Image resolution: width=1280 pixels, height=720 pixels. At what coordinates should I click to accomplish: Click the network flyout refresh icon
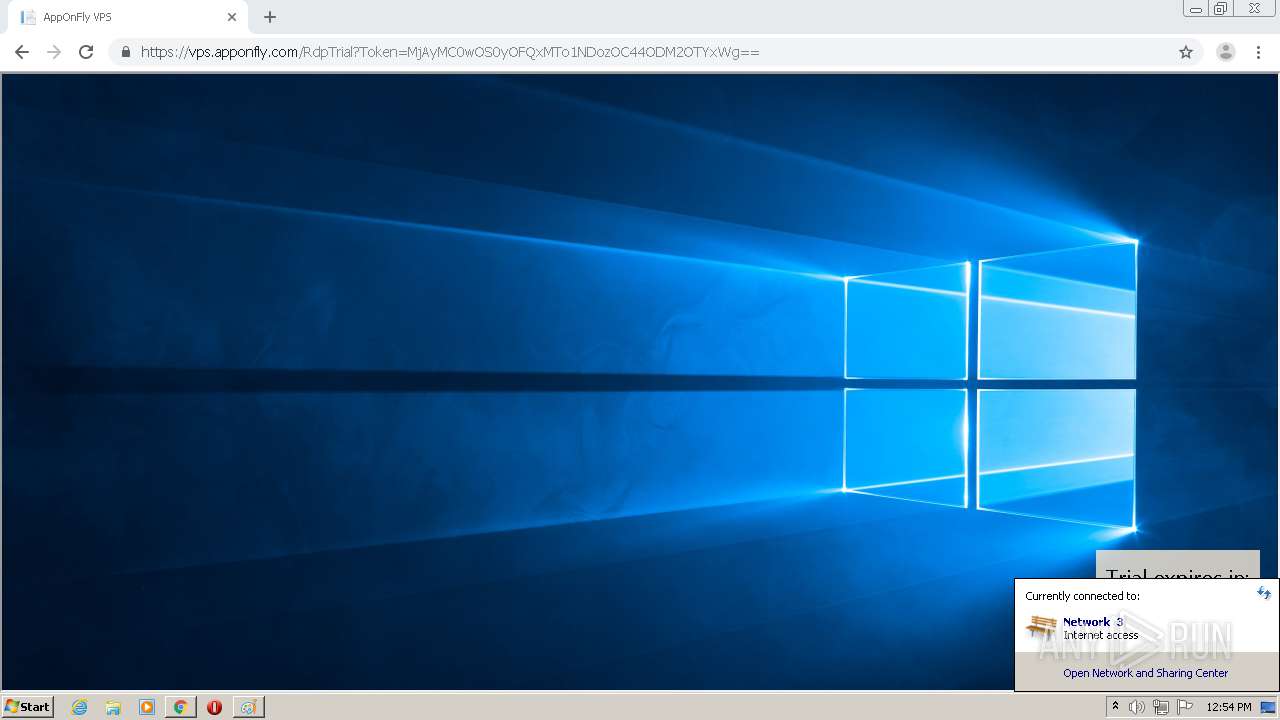click(x=1264, y=593)
